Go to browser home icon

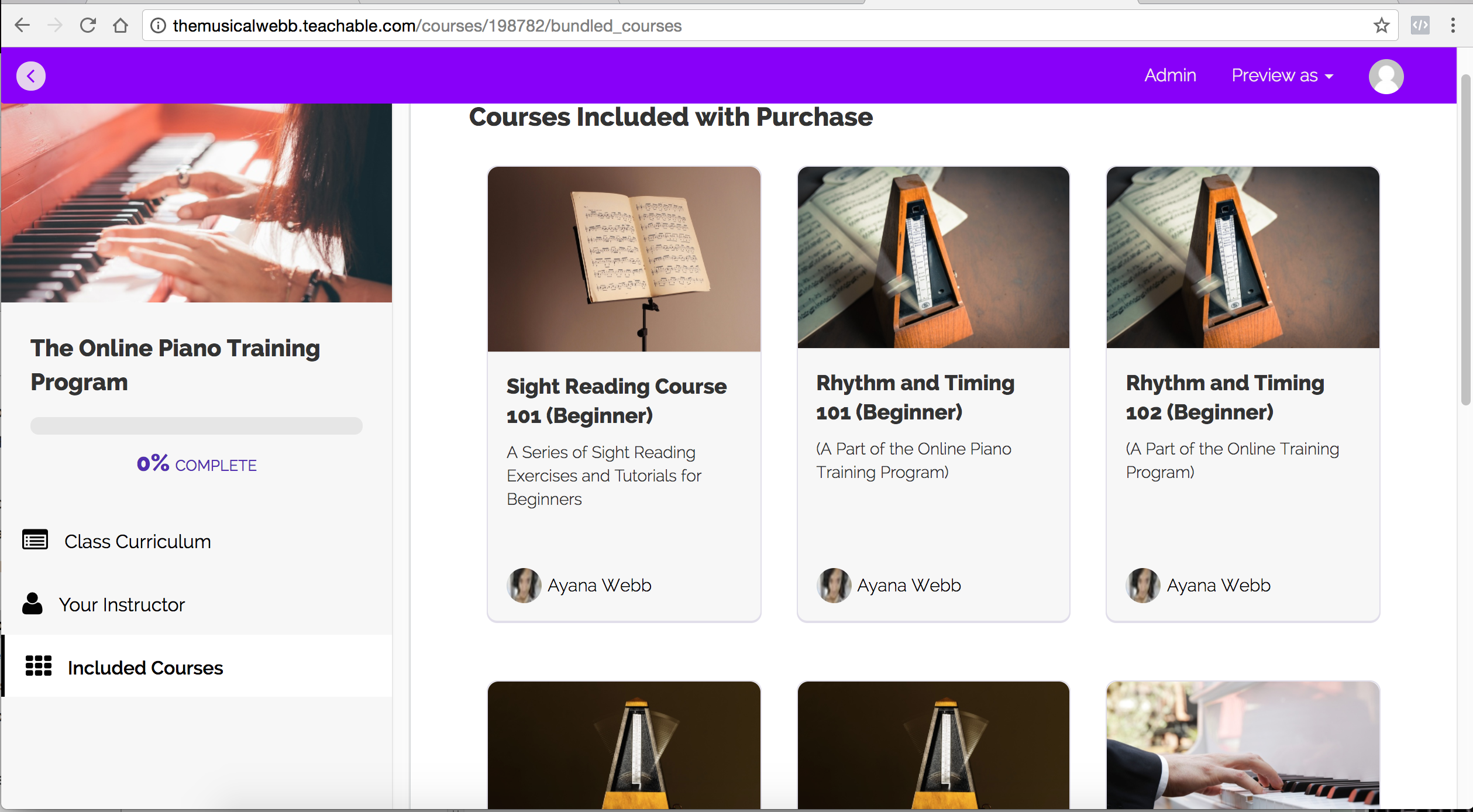click(121, 25)
